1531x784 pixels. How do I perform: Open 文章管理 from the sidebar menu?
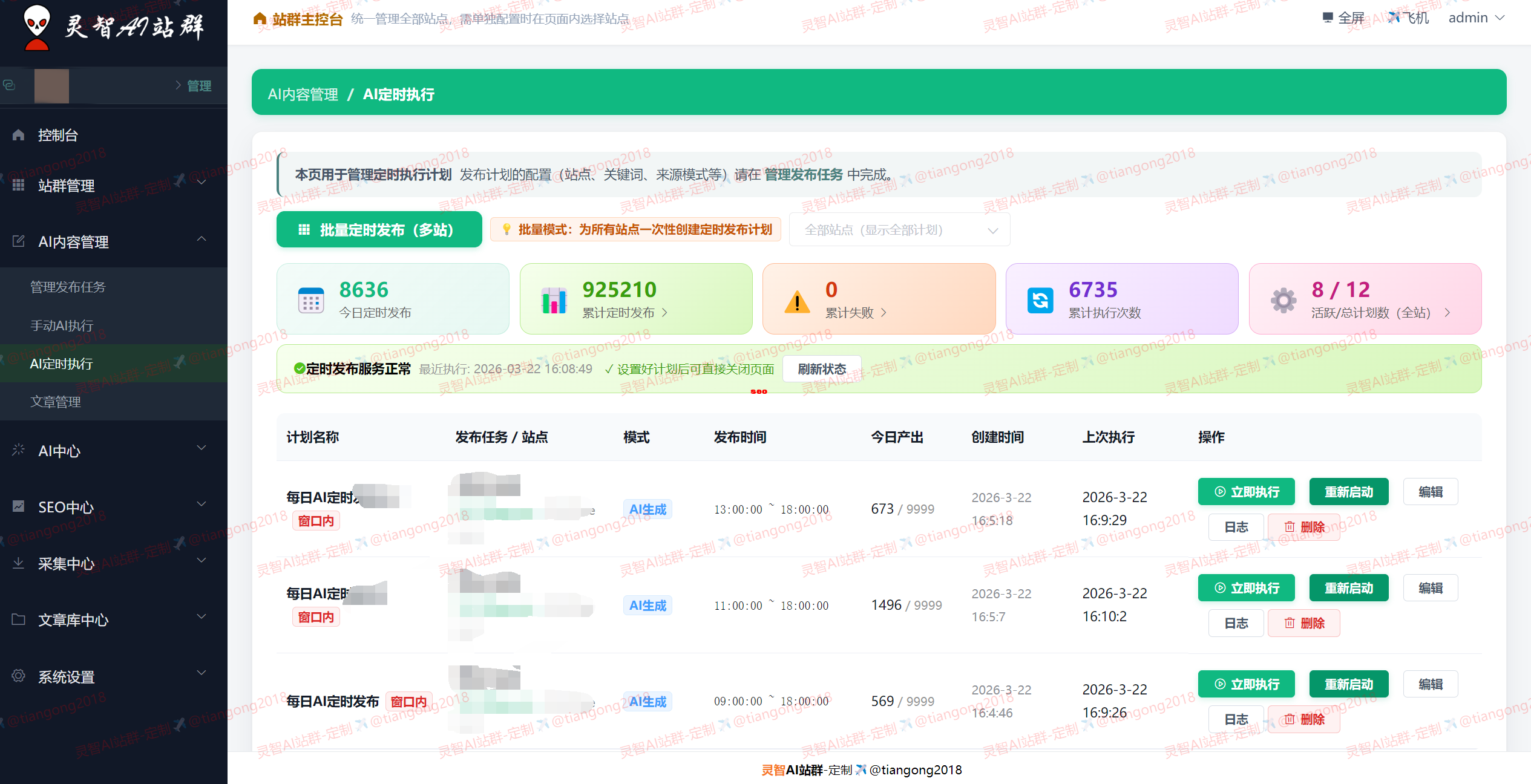(x=56, y=401)
